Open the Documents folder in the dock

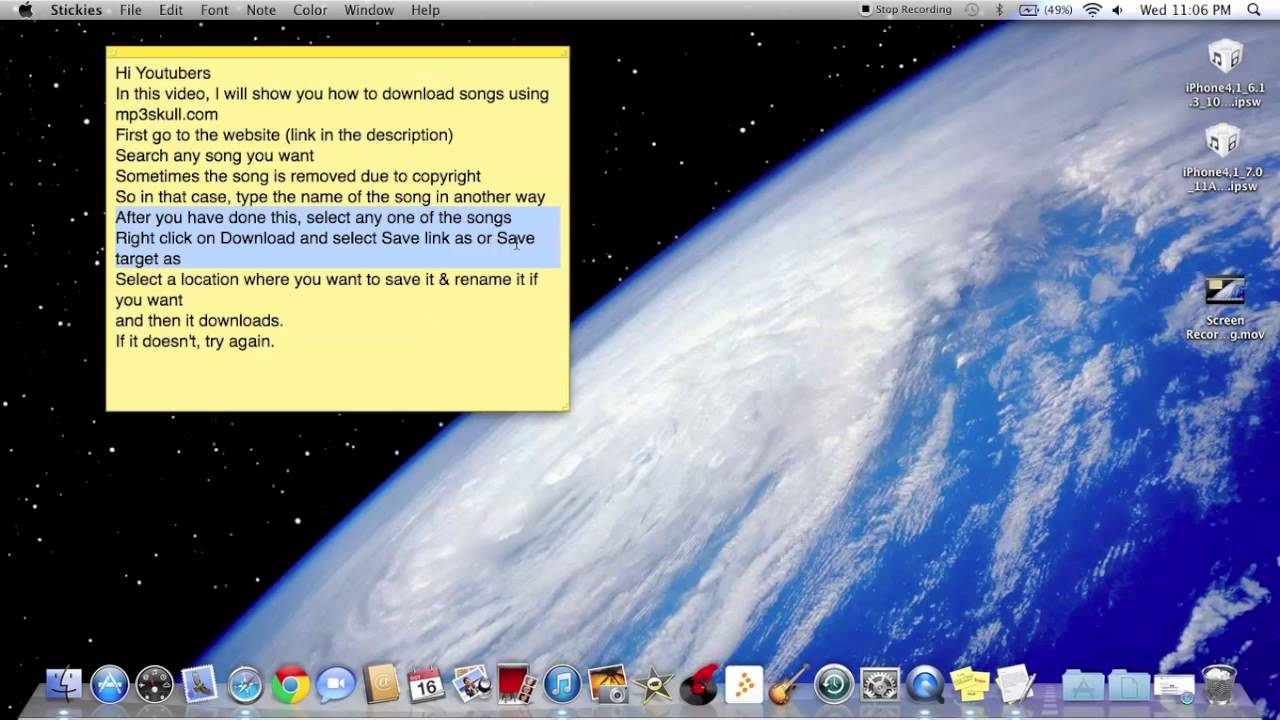(x=1129, y=684)
